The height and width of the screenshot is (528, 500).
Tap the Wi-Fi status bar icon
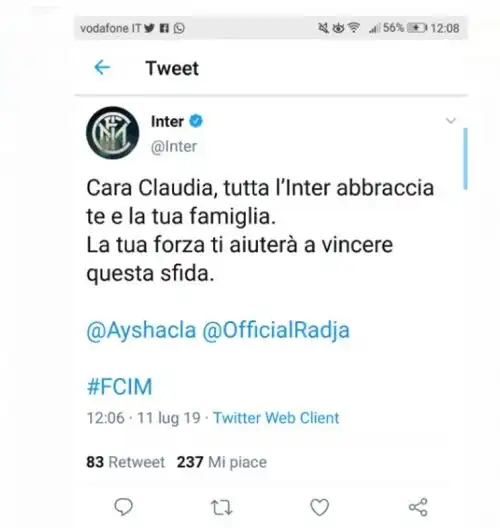[x=354, y=27]
